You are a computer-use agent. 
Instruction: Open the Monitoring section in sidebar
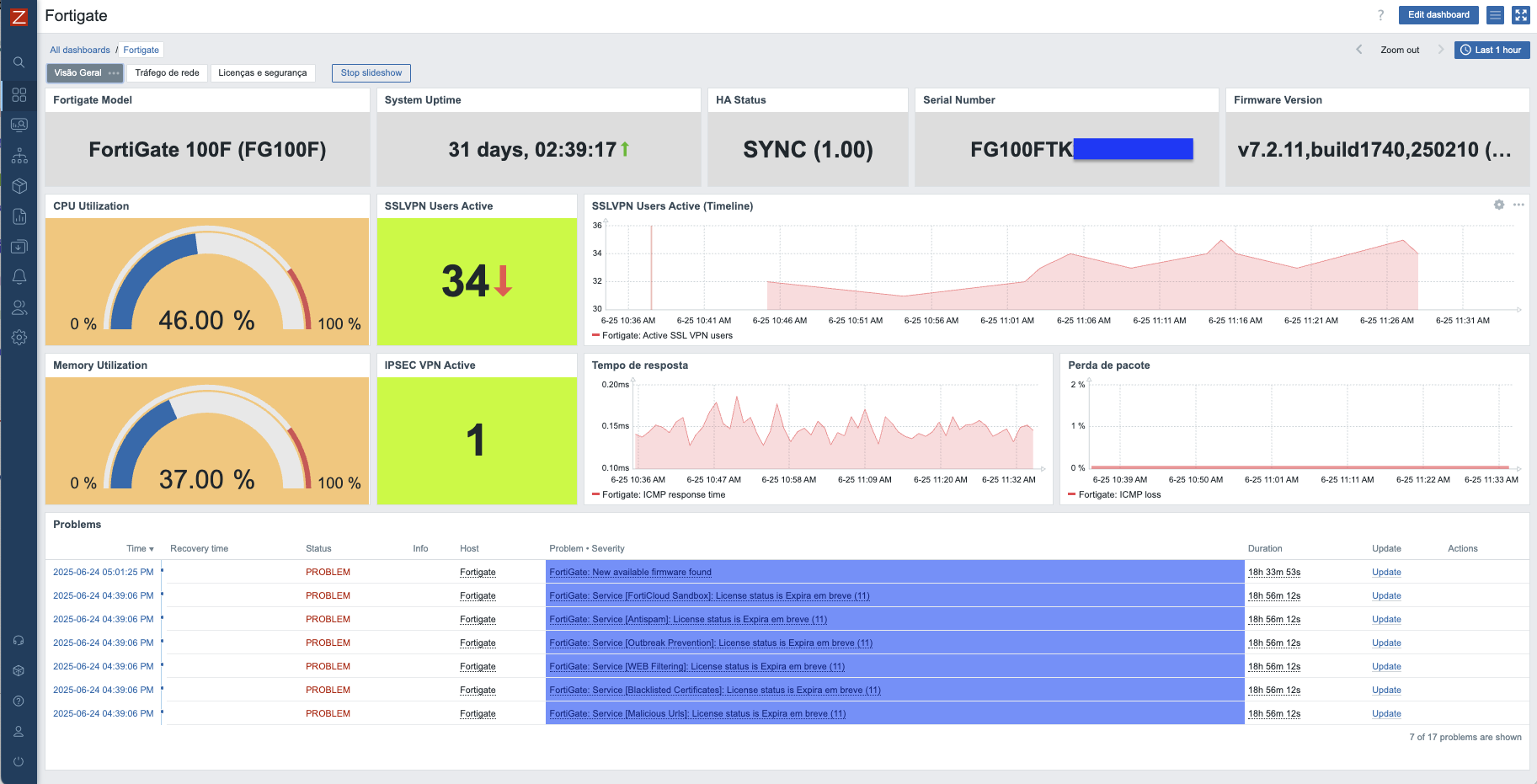click(x=19, y=125)
